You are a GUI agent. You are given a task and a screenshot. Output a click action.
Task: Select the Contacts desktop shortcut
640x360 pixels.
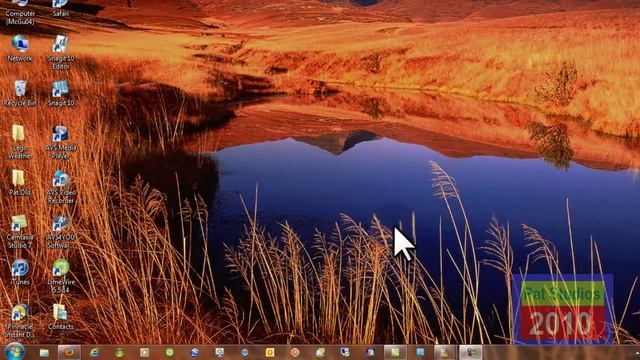point(61,317)
